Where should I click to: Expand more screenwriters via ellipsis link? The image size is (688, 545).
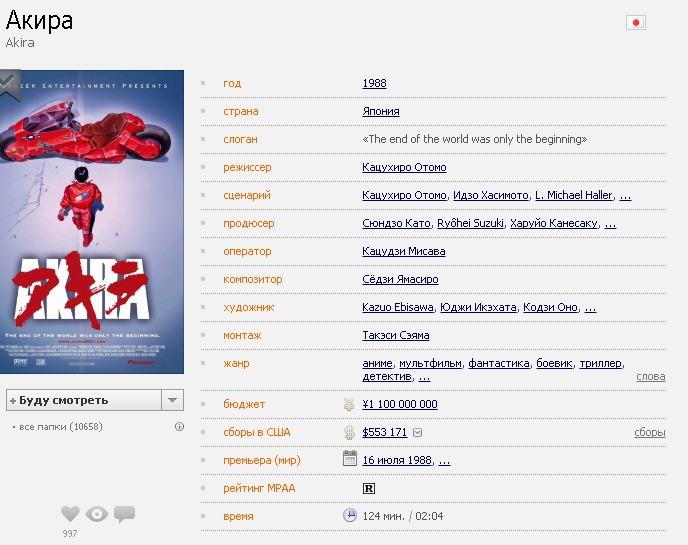(625, 196)
